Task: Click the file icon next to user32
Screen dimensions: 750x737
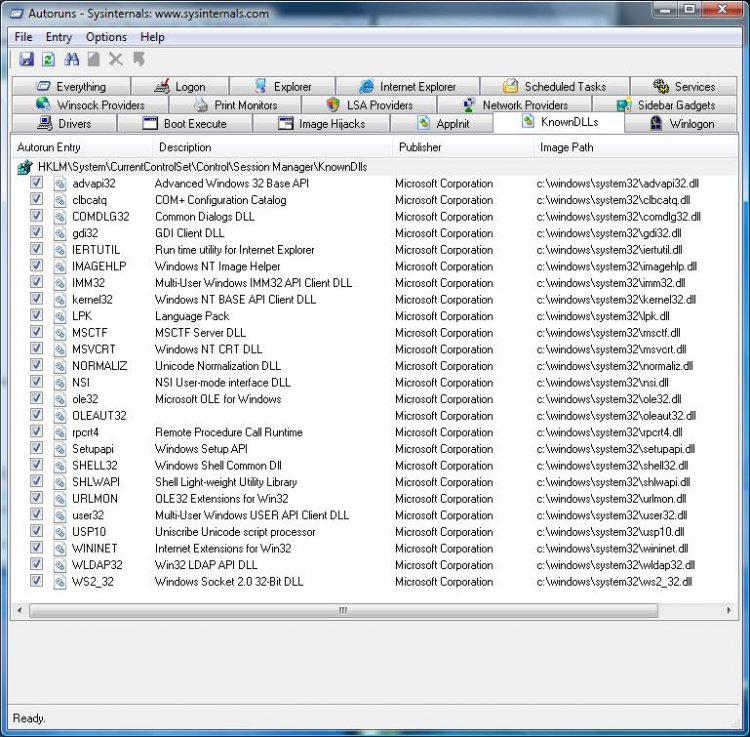Action: tap(60, 516)
